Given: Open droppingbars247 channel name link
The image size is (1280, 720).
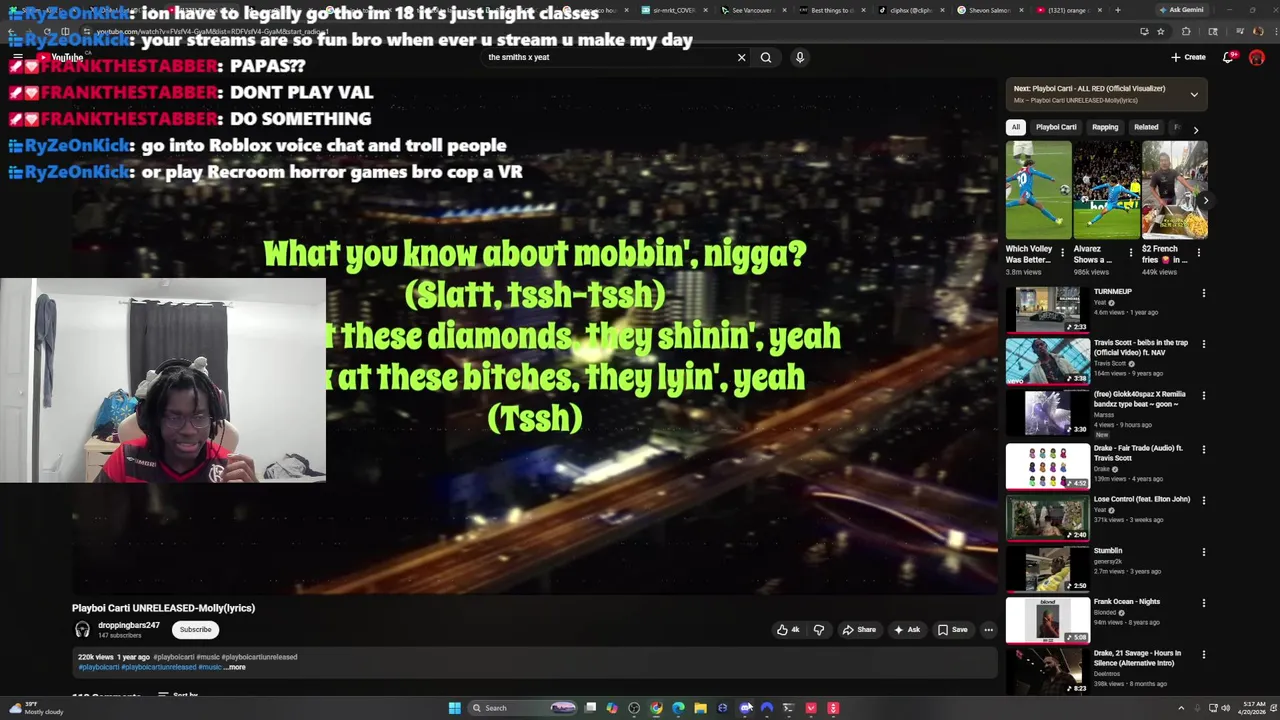Looking at the screenshot, I should 129,625.
